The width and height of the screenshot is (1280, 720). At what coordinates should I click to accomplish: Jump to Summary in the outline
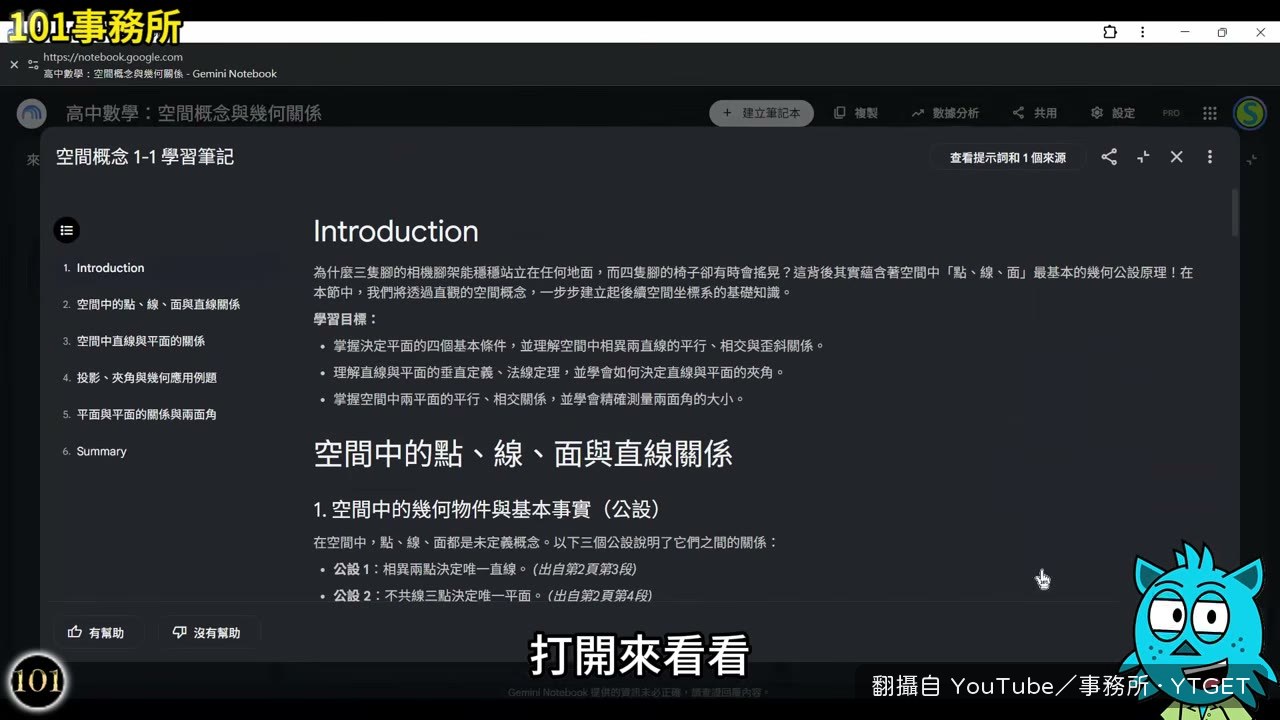(101, 451)
